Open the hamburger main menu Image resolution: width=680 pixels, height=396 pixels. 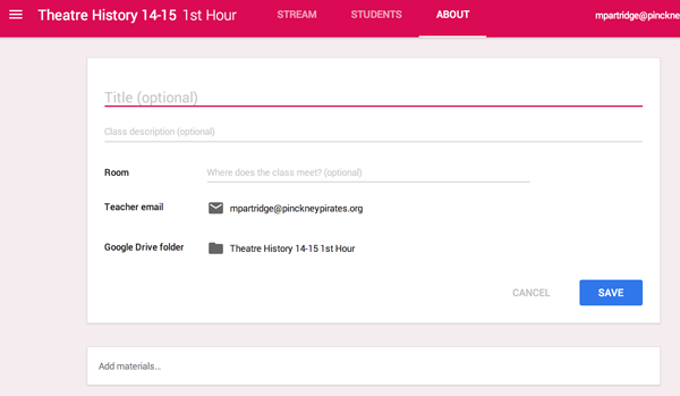coord(16,15)
